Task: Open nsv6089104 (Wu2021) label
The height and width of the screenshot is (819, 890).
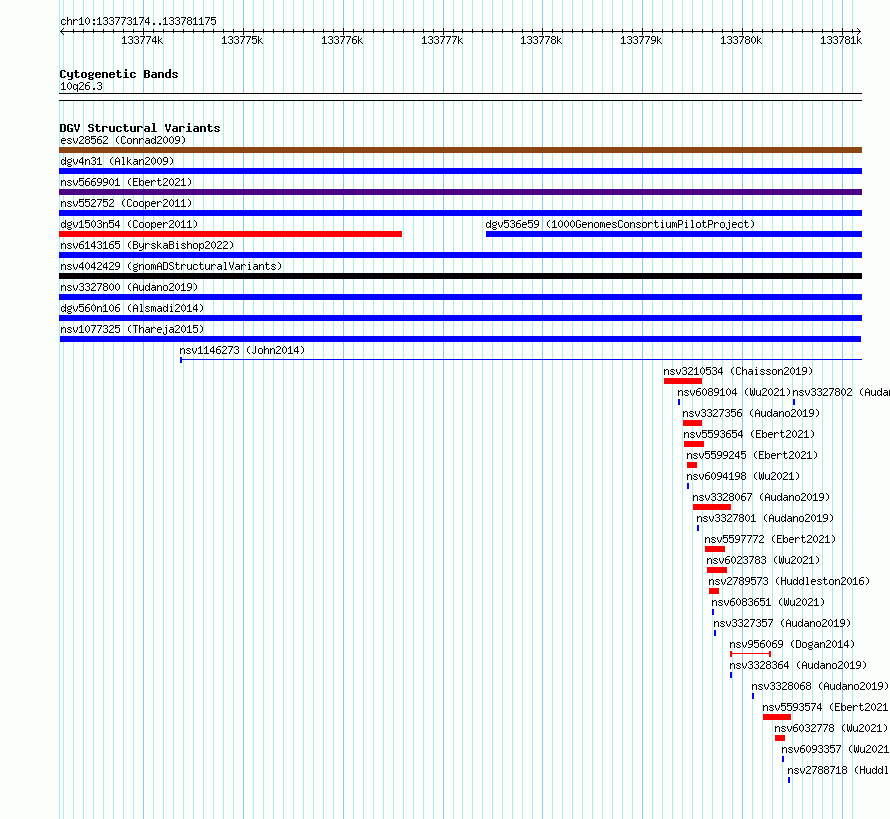Action: click(x=734, y=392)
